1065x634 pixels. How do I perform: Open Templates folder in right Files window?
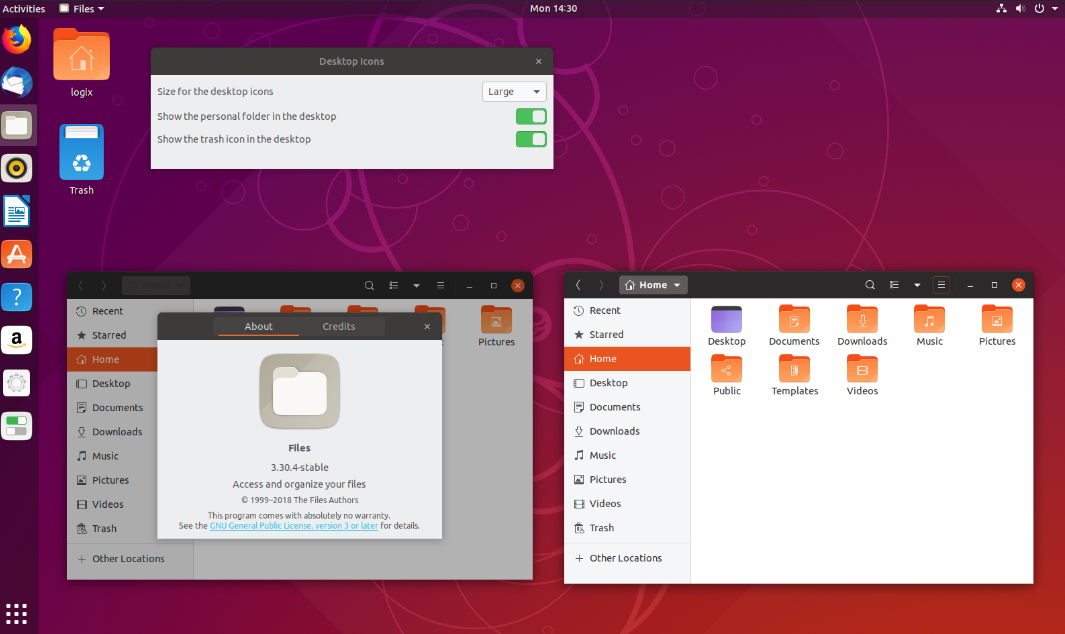pos(795,376)
